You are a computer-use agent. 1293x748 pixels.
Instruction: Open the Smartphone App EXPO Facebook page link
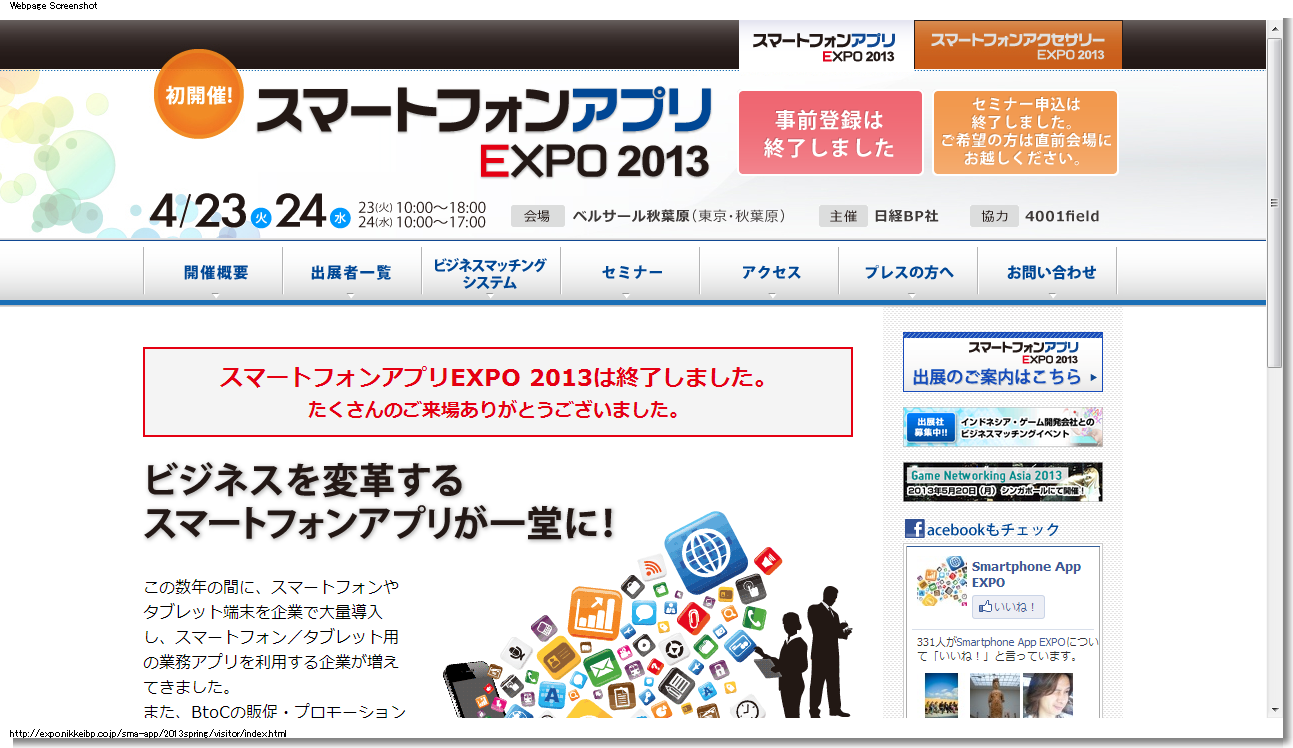pyautogui.click(x=1026, y=574)
